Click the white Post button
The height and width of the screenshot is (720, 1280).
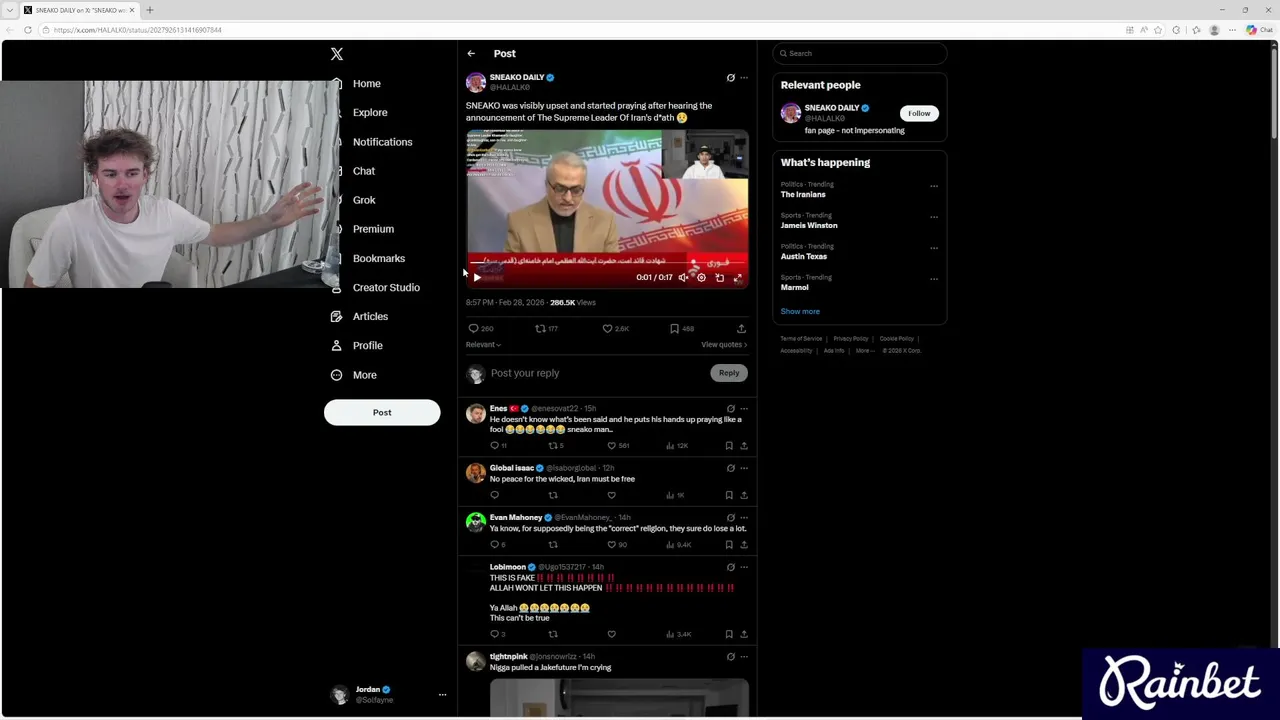click(382, 412)
